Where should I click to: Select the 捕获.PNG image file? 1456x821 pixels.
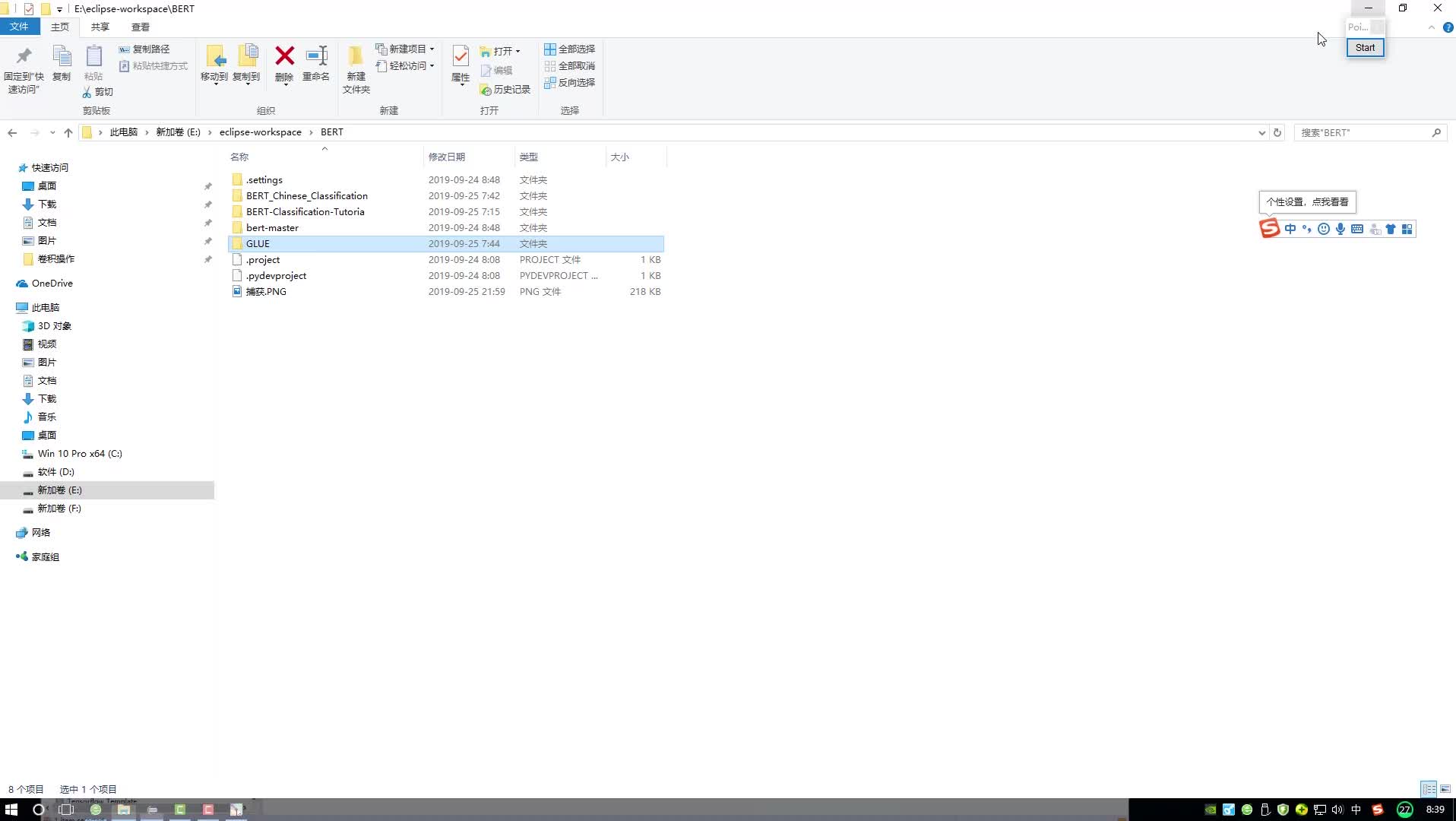tap(266, 292)
